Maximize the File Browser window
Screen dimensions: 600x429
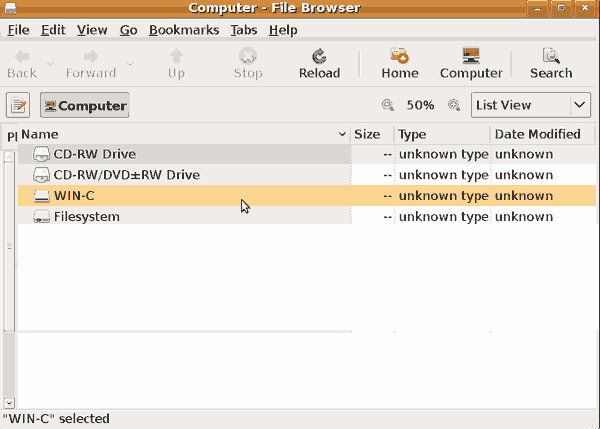click(x=561, y=8)
